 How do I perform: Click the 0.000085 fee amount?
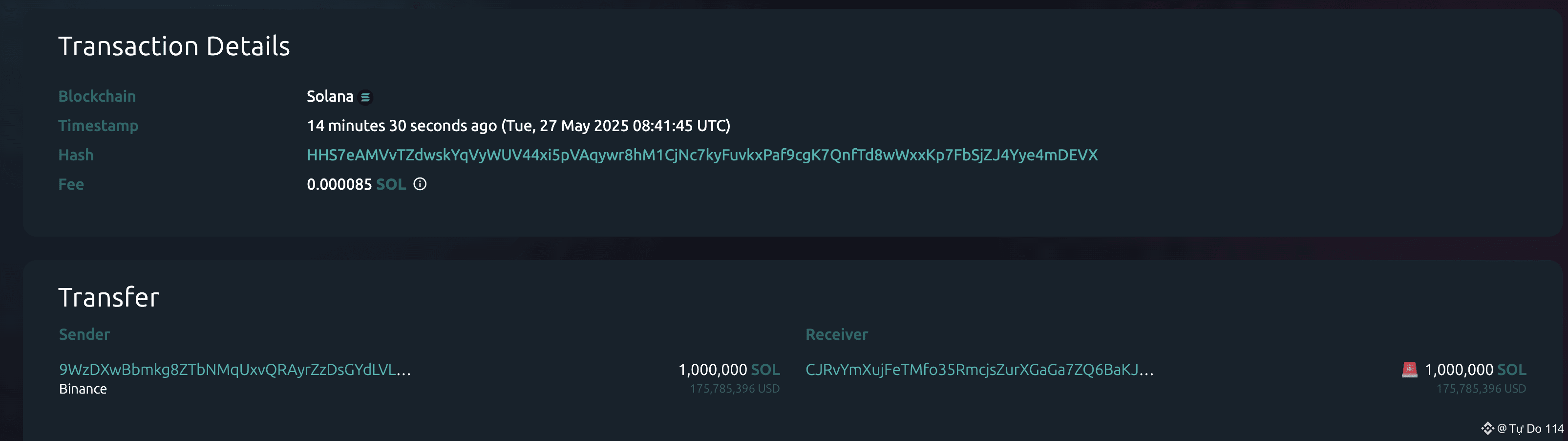click(339, 184)
